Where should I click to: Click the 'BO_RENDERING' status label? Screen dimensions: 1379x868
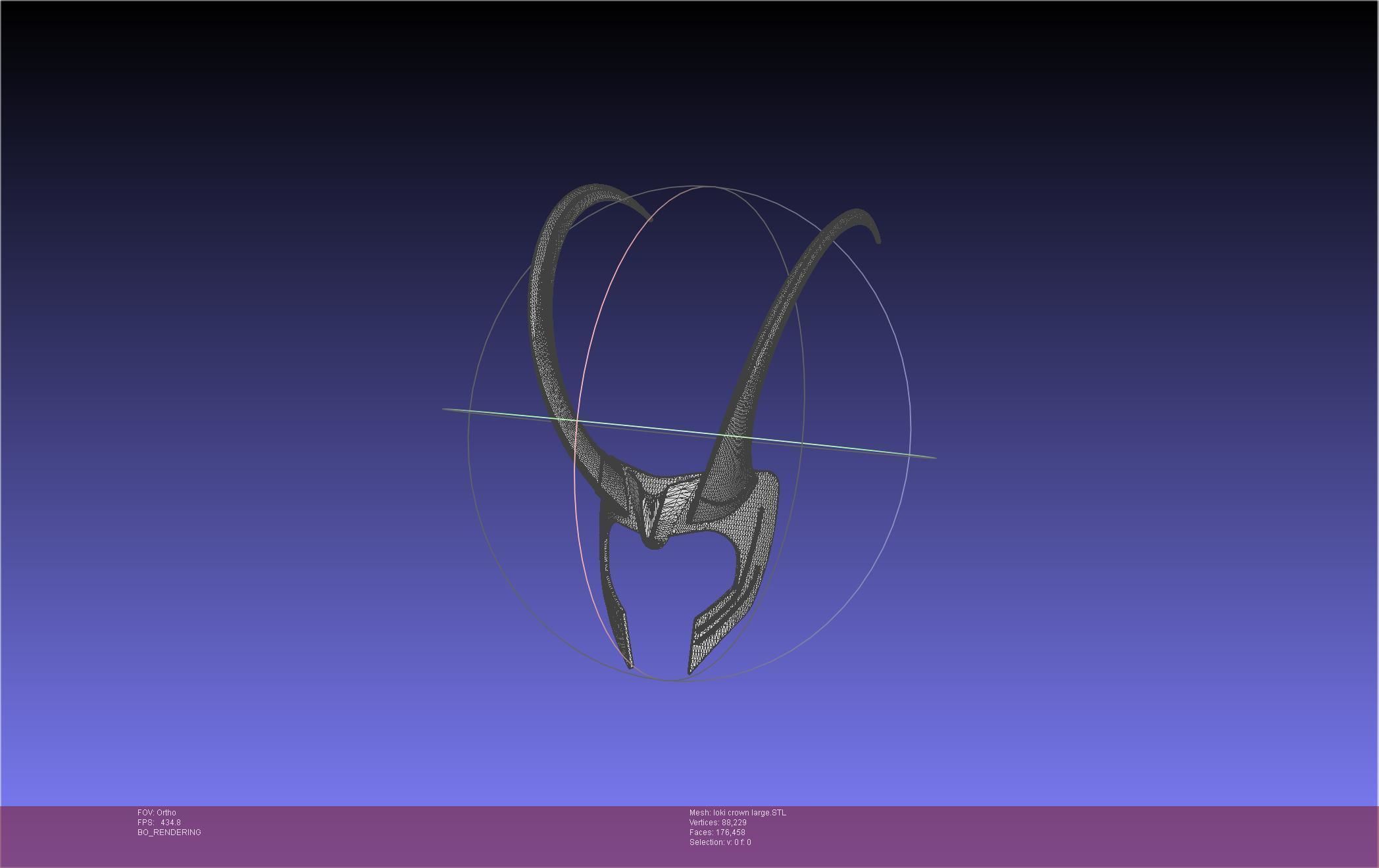tap(169, 832)
